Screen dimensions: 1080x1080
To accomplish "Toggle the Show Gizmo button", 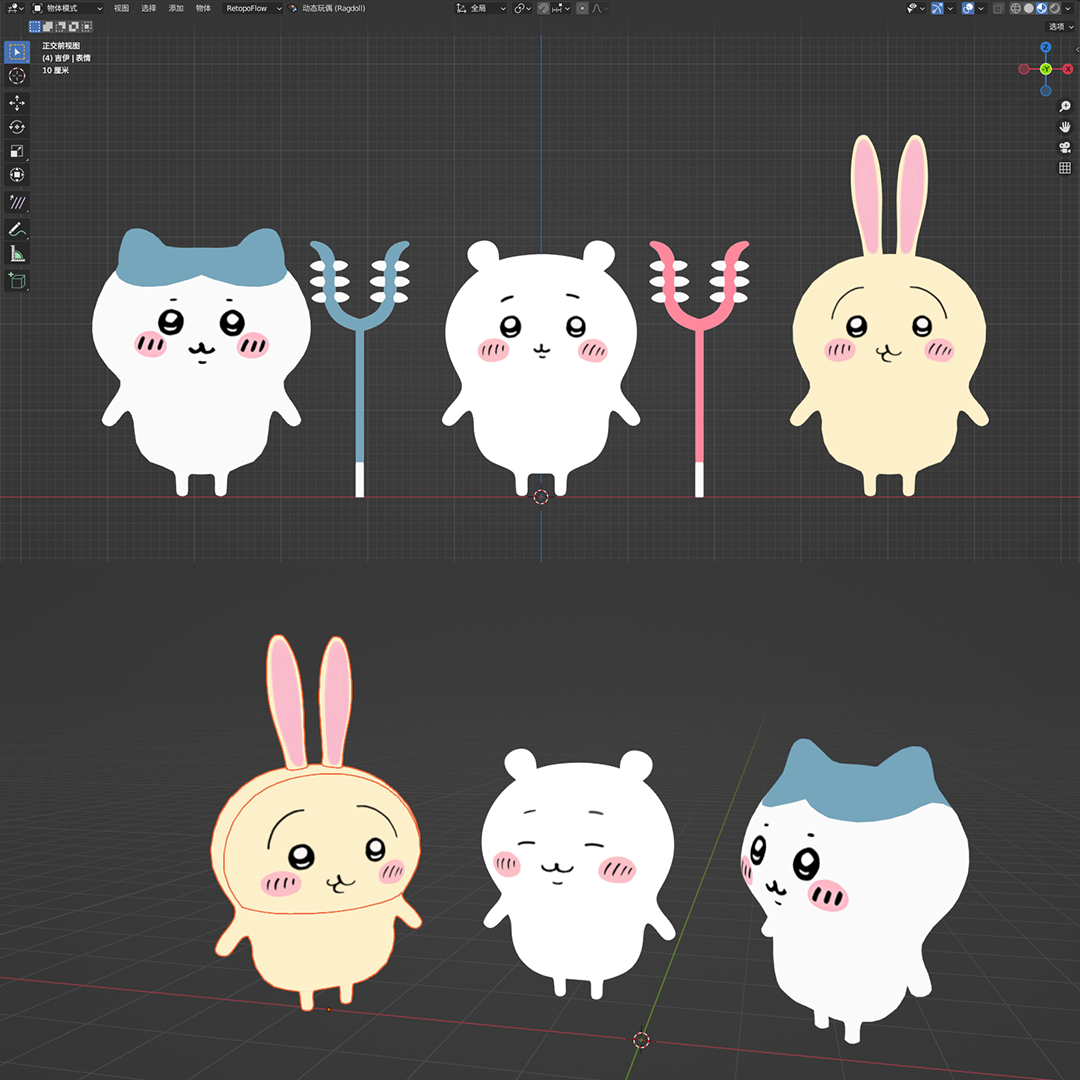I will (x=937, y=8).
